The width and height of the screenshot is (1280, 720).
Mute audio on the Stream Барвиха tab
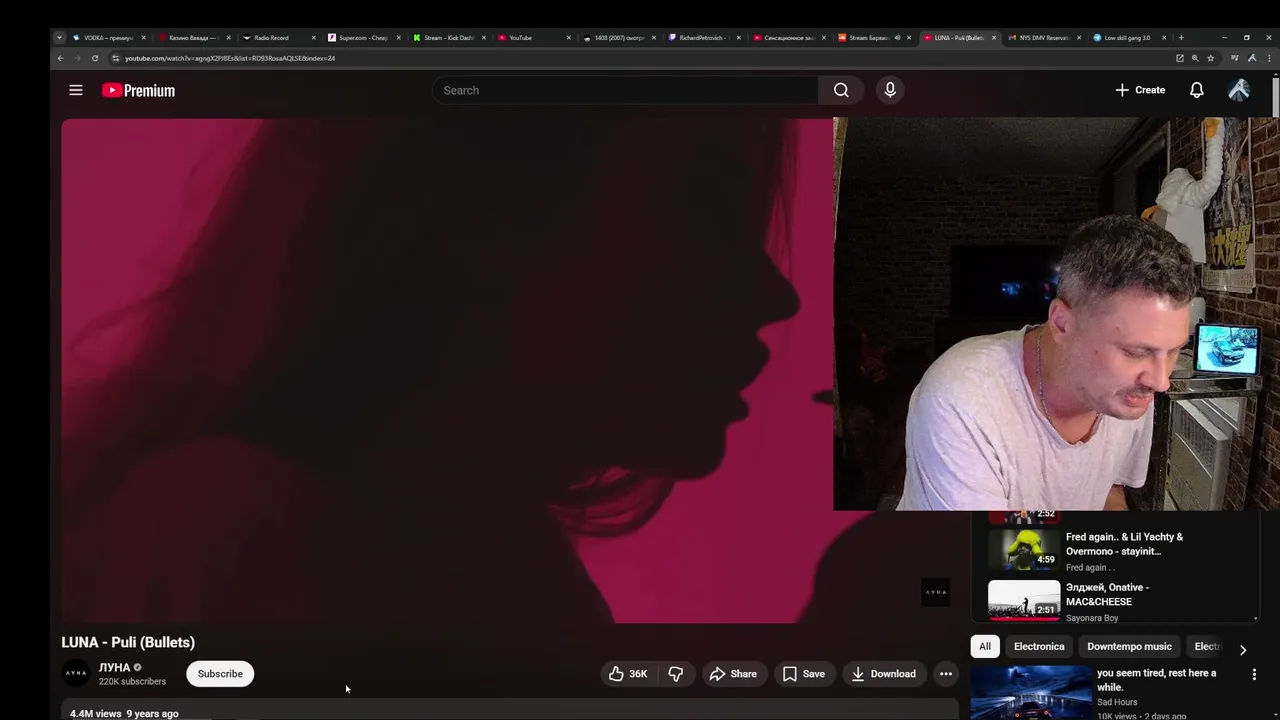pos(897,38)
